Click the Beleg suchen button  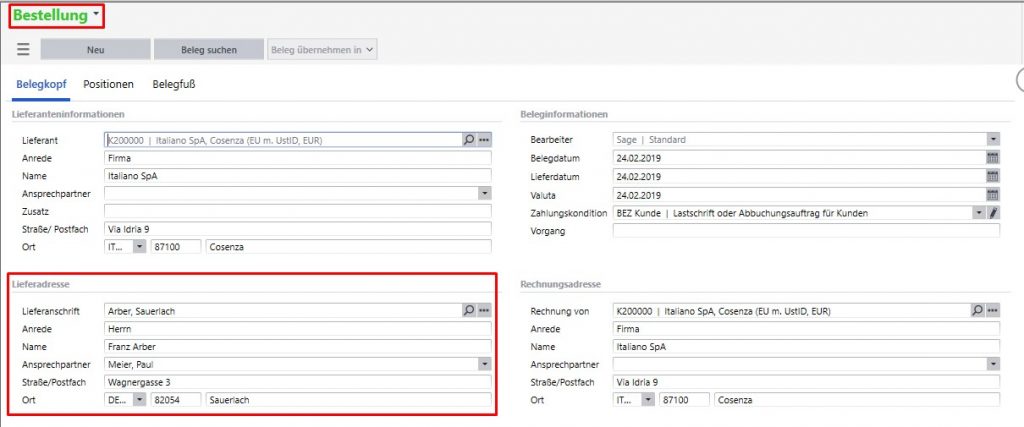[208, 49]
